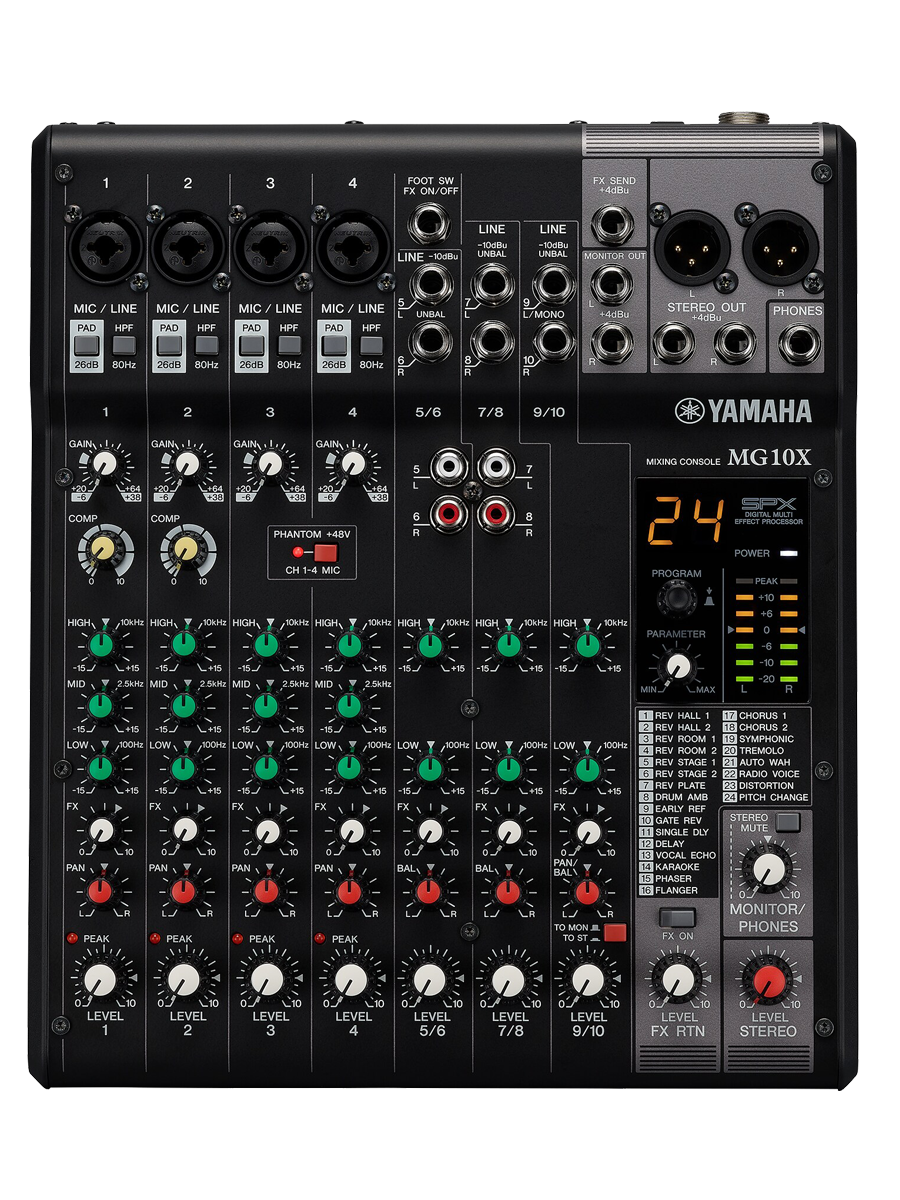Click the orange program number display showing 24
Image resolution: width=900 pixels, height=1200 pixels.
[x=684, y=522]
